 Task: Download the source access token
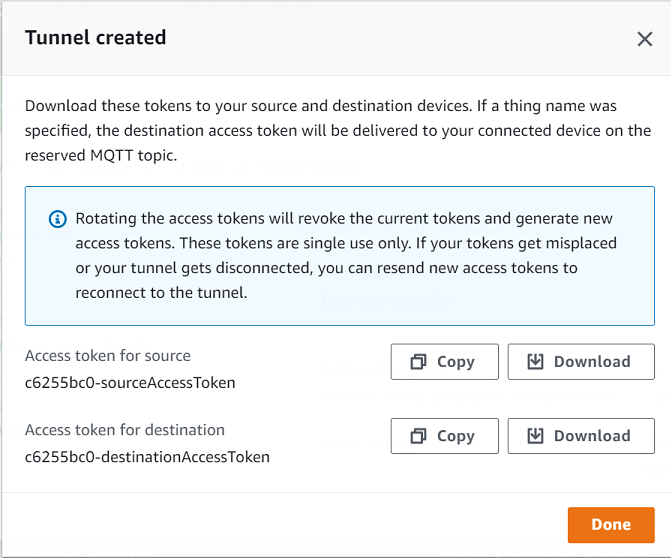coord(581,362)
